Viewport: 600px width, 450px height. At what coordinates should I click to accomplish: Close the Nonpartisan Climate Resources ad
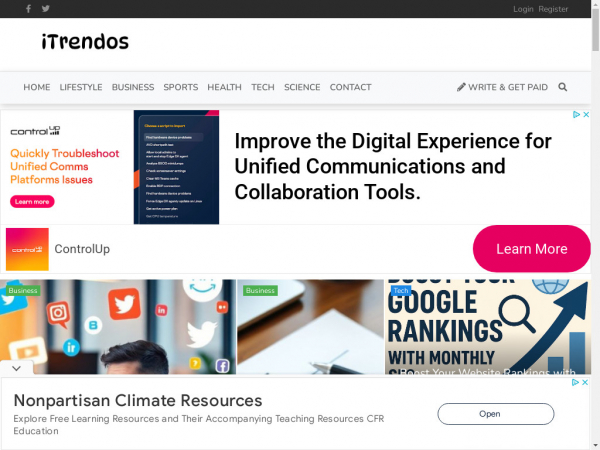[x=585, y=382]
